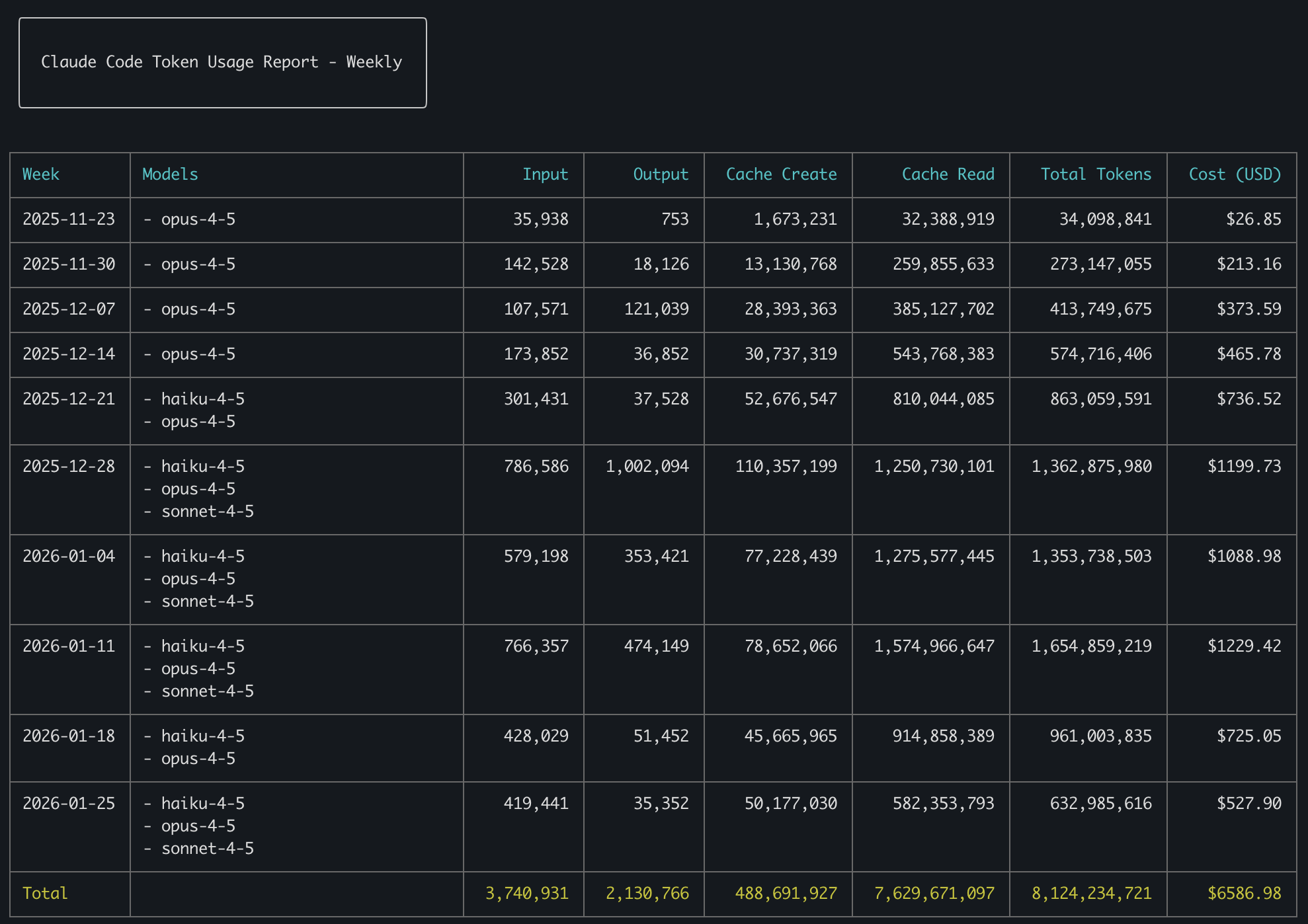Select the week row 2025-12-28

click(x=68, y=466)
